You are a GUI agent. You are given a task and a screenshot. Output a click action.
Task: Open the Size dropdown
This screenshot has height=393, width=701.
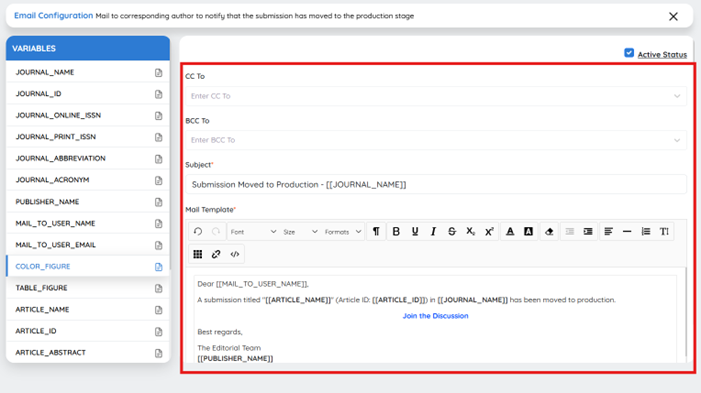[300, 232]
